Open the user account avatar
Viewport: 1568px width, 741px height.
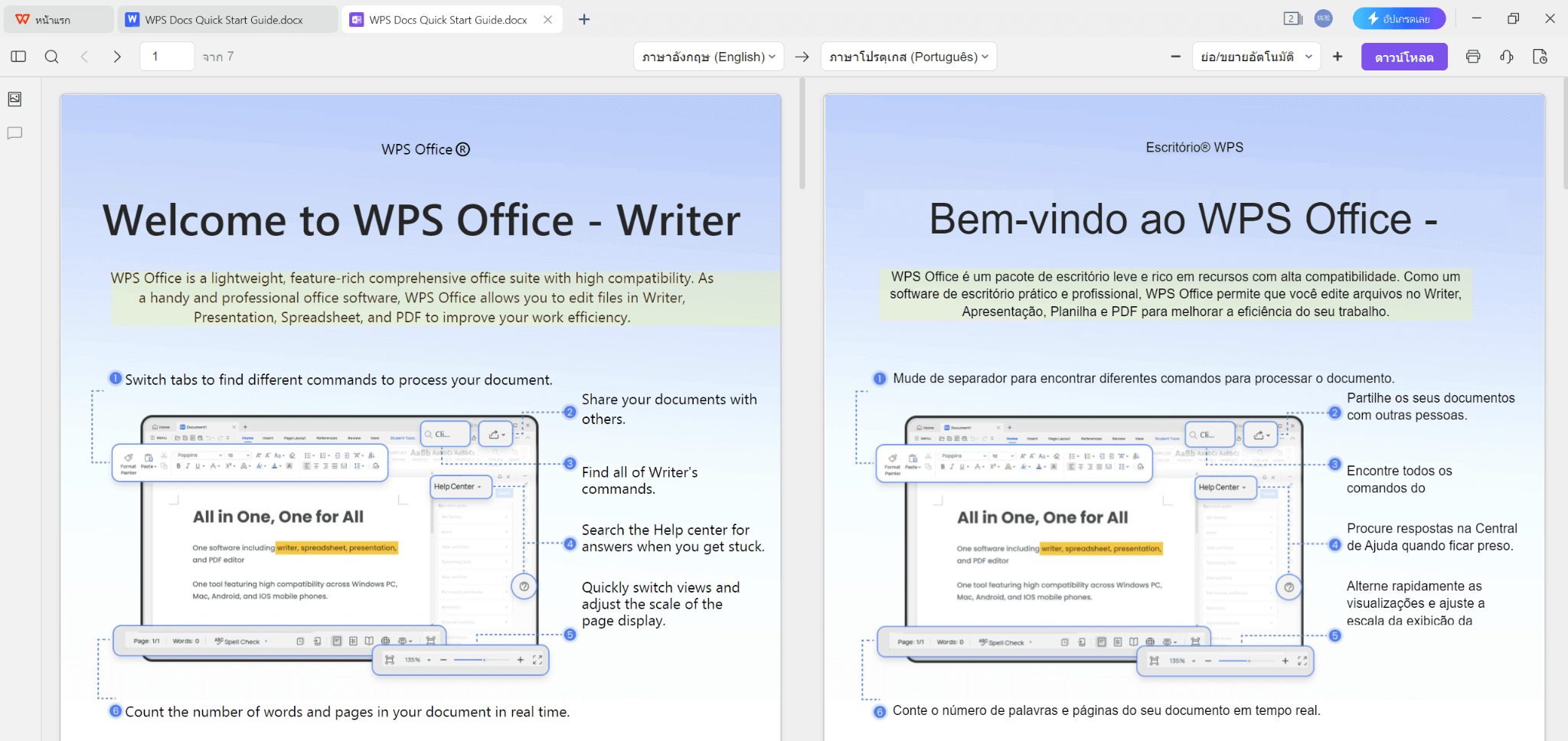(x=1323, y=18)
